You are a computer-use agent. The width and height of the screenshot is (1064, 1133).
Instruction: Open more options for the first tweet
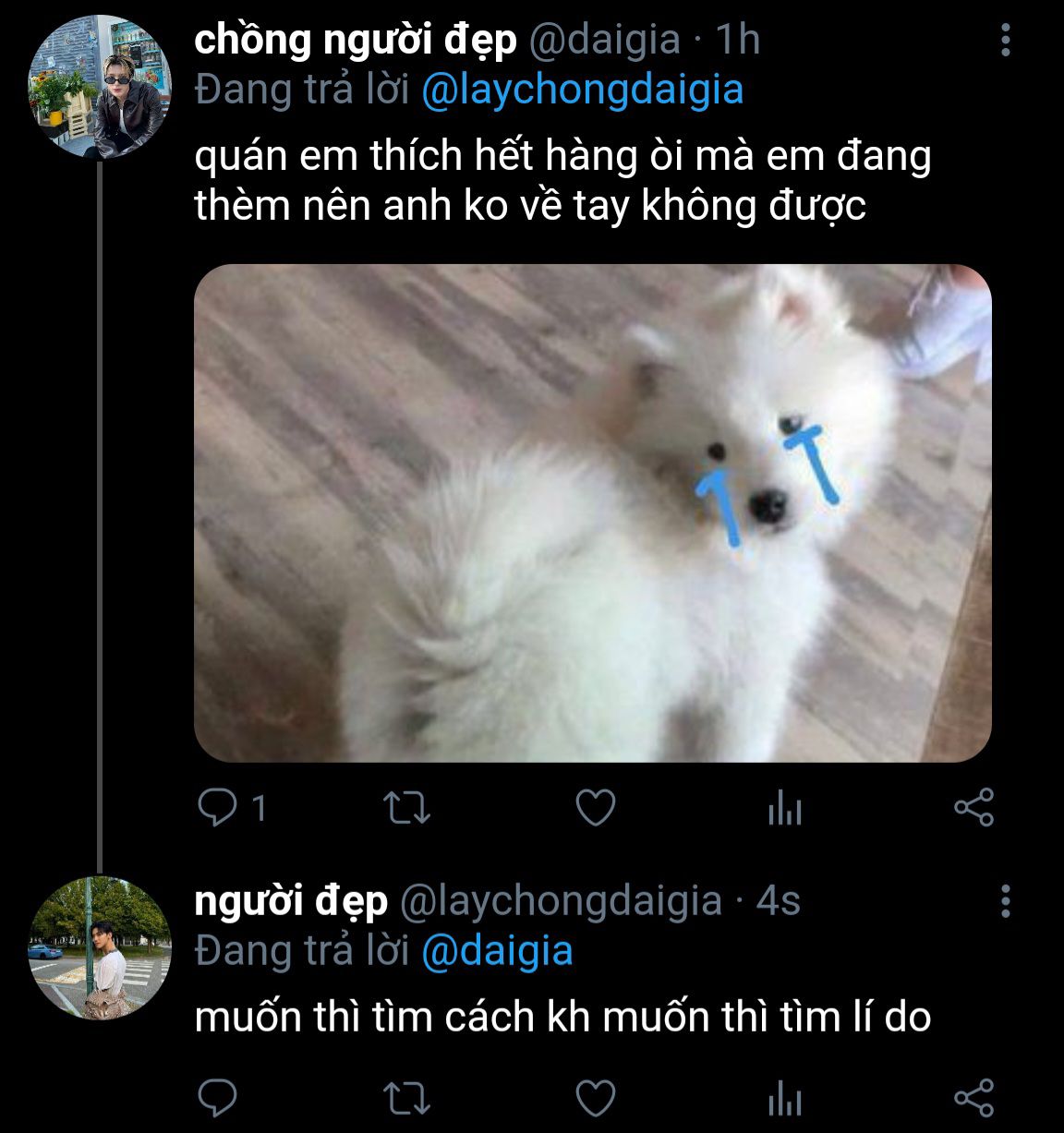[x=1006, y=41]
